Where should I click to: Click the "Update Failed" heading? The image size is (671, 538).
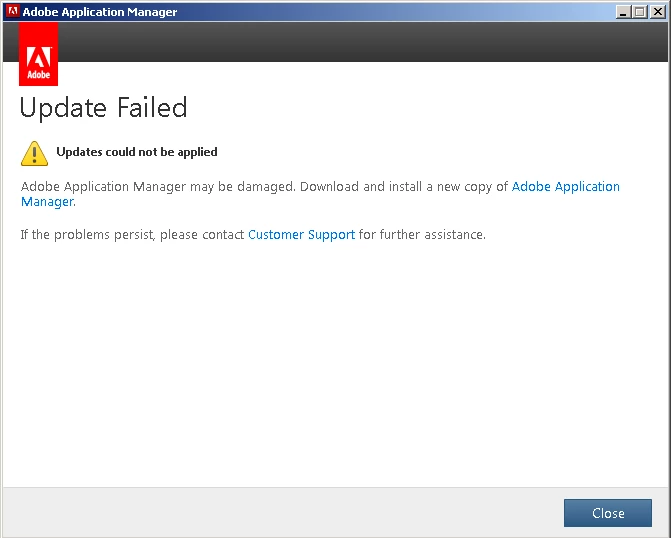click(x=104, y=107)
